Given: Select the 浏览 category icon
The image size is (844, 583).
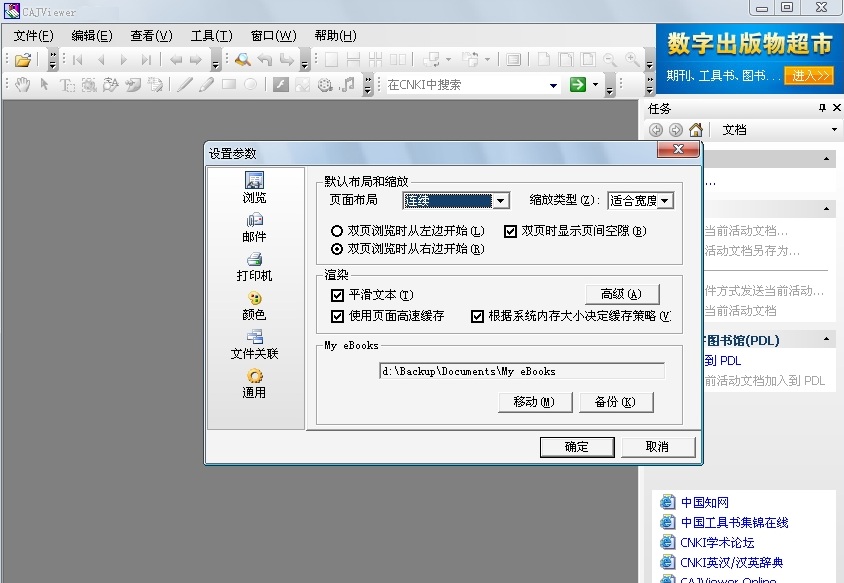Looking at the screenshot, I should tap(254, 183).
